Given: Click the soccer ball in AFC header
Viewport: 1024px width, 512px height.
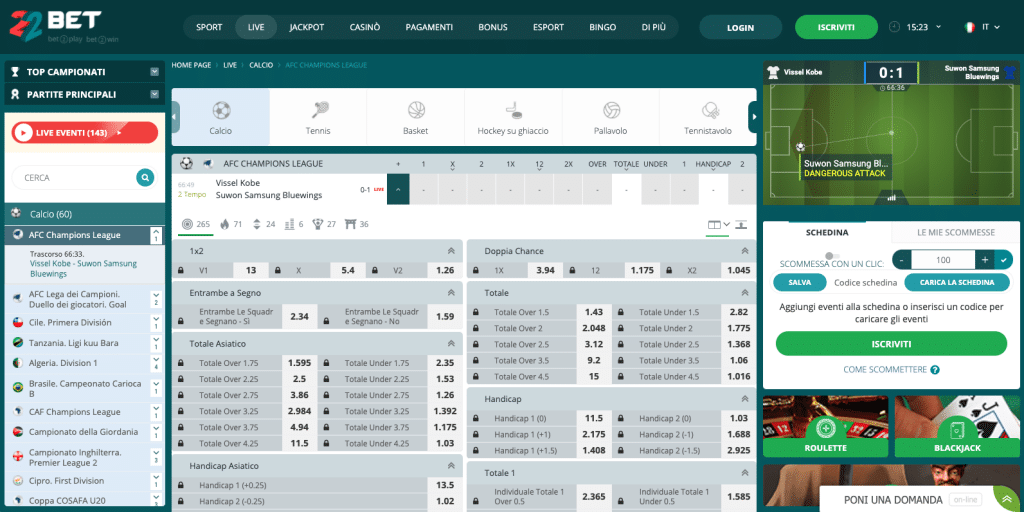Looking at the screenshot, I should click(187, 163).
